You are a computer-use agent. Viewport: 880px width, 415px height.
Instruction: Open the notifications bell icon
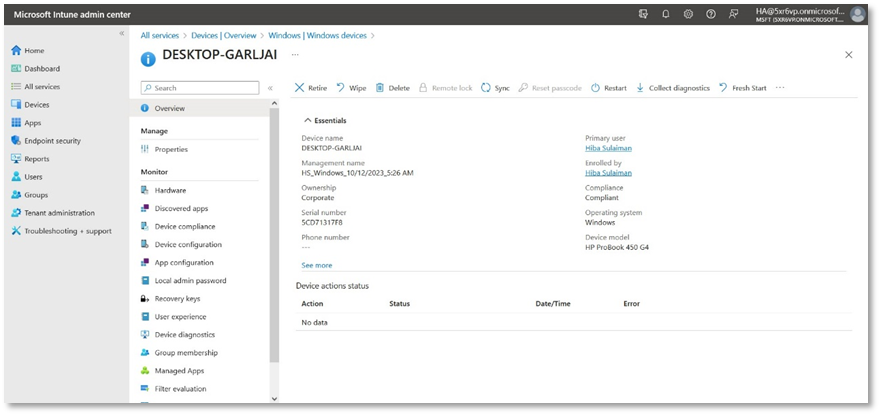[666, 14]
